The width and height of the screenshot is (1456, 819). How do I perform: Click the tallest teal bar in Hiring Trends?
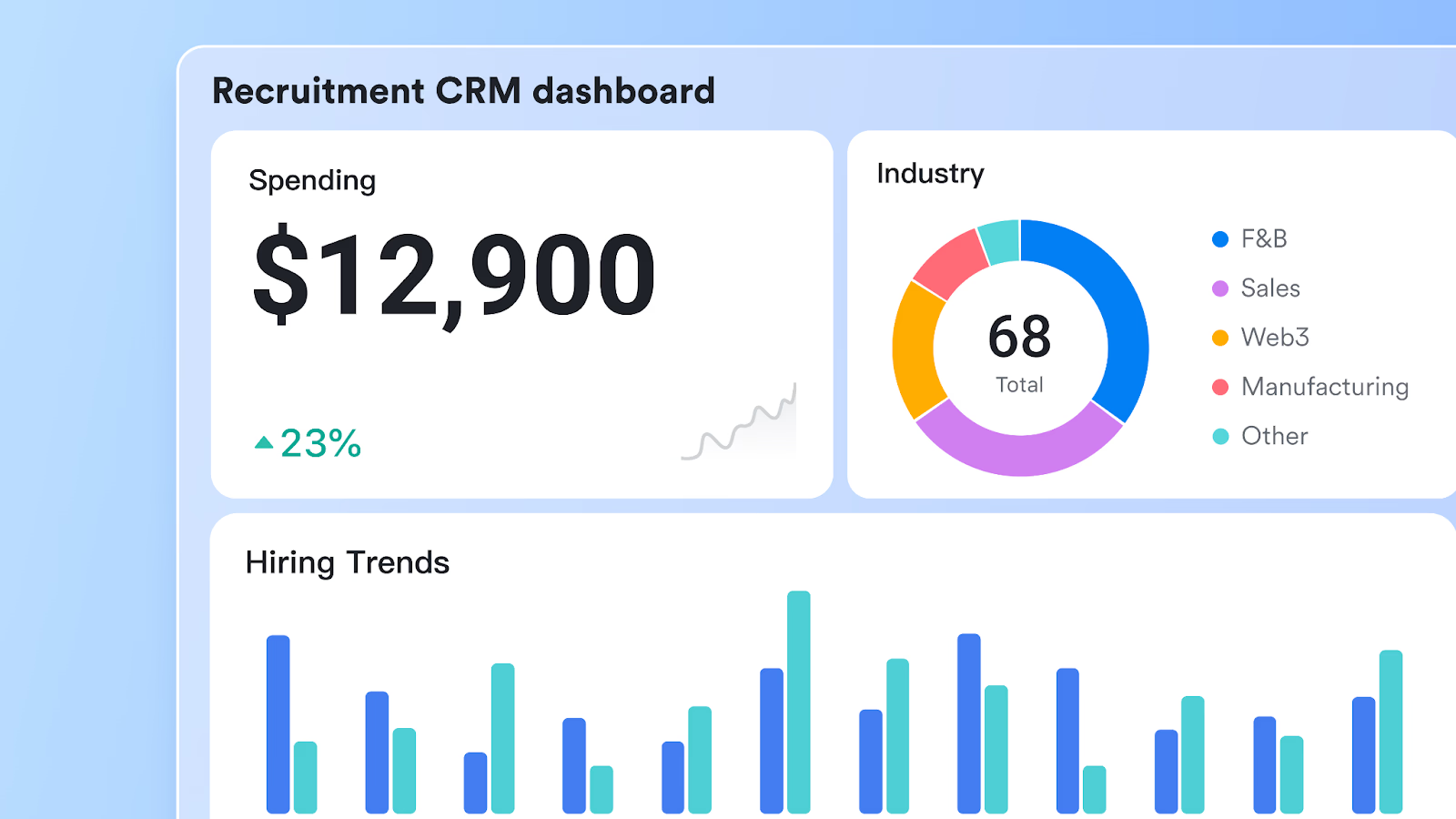(x=799, y=702)
